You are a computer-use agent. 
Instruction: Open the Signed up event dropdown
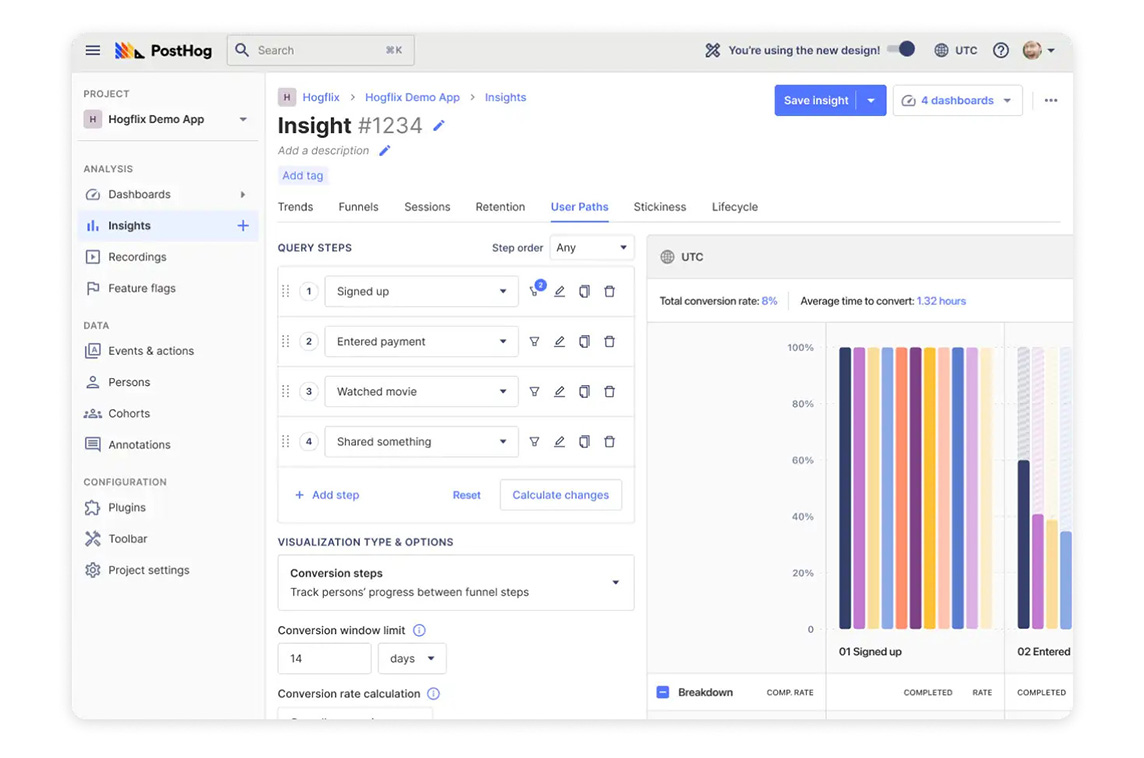click(x=422, y=291)
